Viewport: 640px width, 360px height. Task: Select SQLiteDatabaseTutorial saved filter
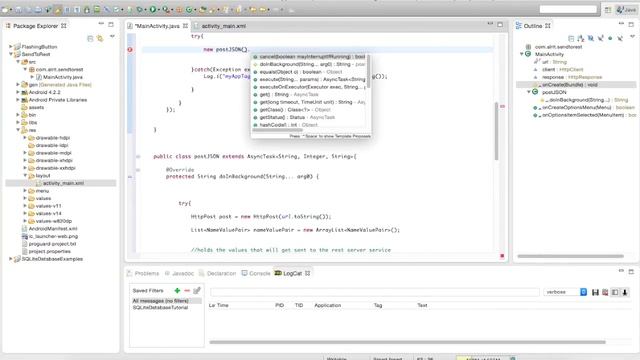click(160, 307)
